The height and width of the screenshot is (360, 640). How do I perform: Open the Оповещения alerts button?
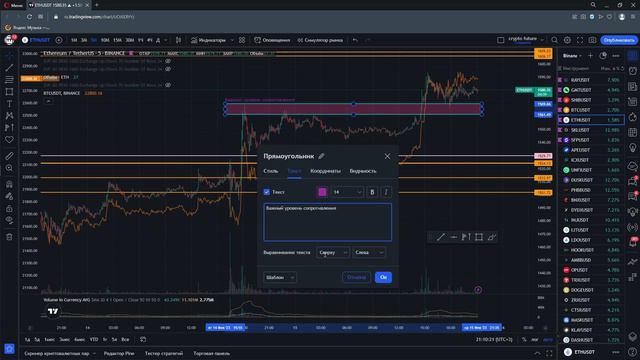coord(272,40)
